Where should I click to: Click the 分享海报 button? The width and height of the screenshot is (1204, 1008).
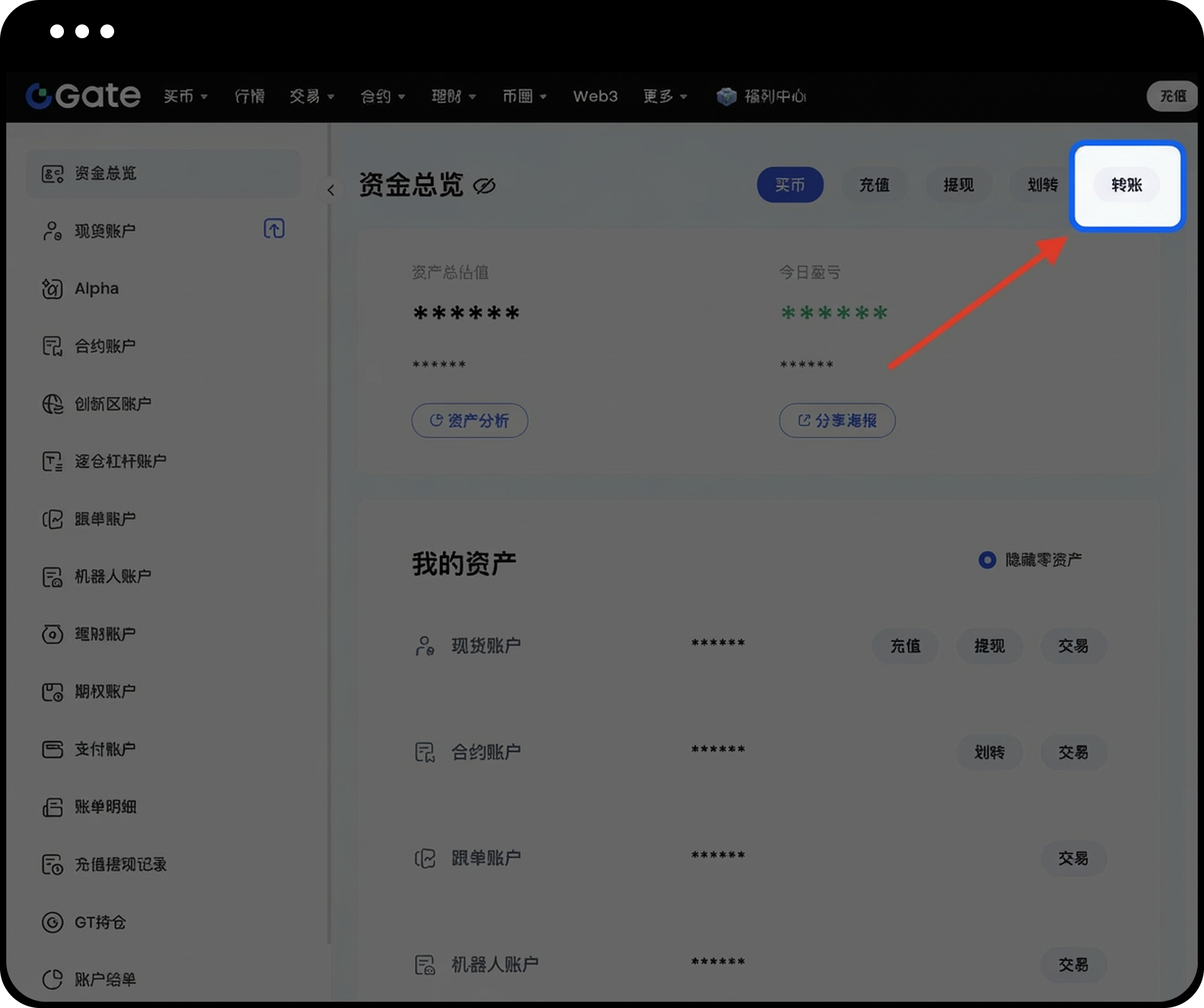click(x=837, y=420)
